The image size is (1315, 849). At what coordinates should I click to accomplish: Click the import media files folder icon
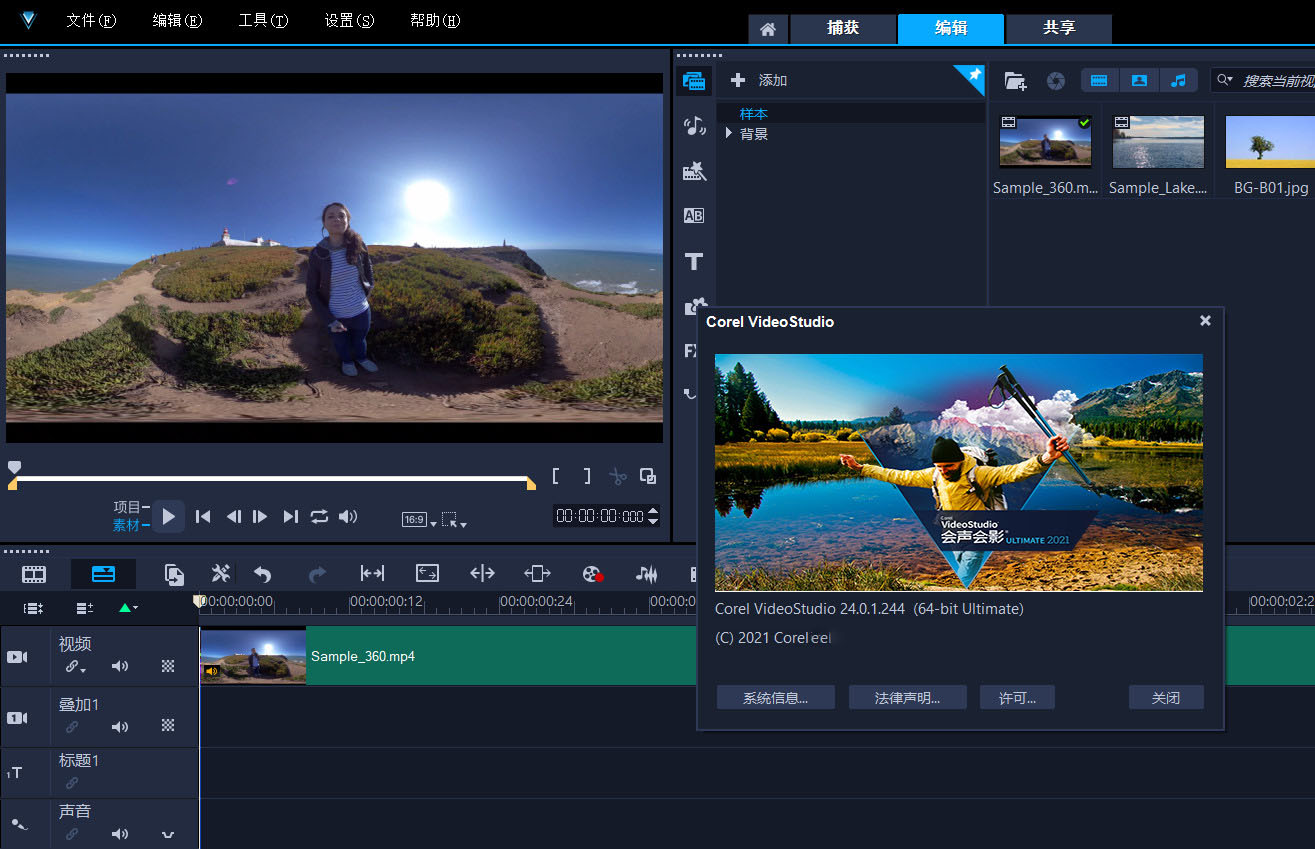coord(1015,81)
